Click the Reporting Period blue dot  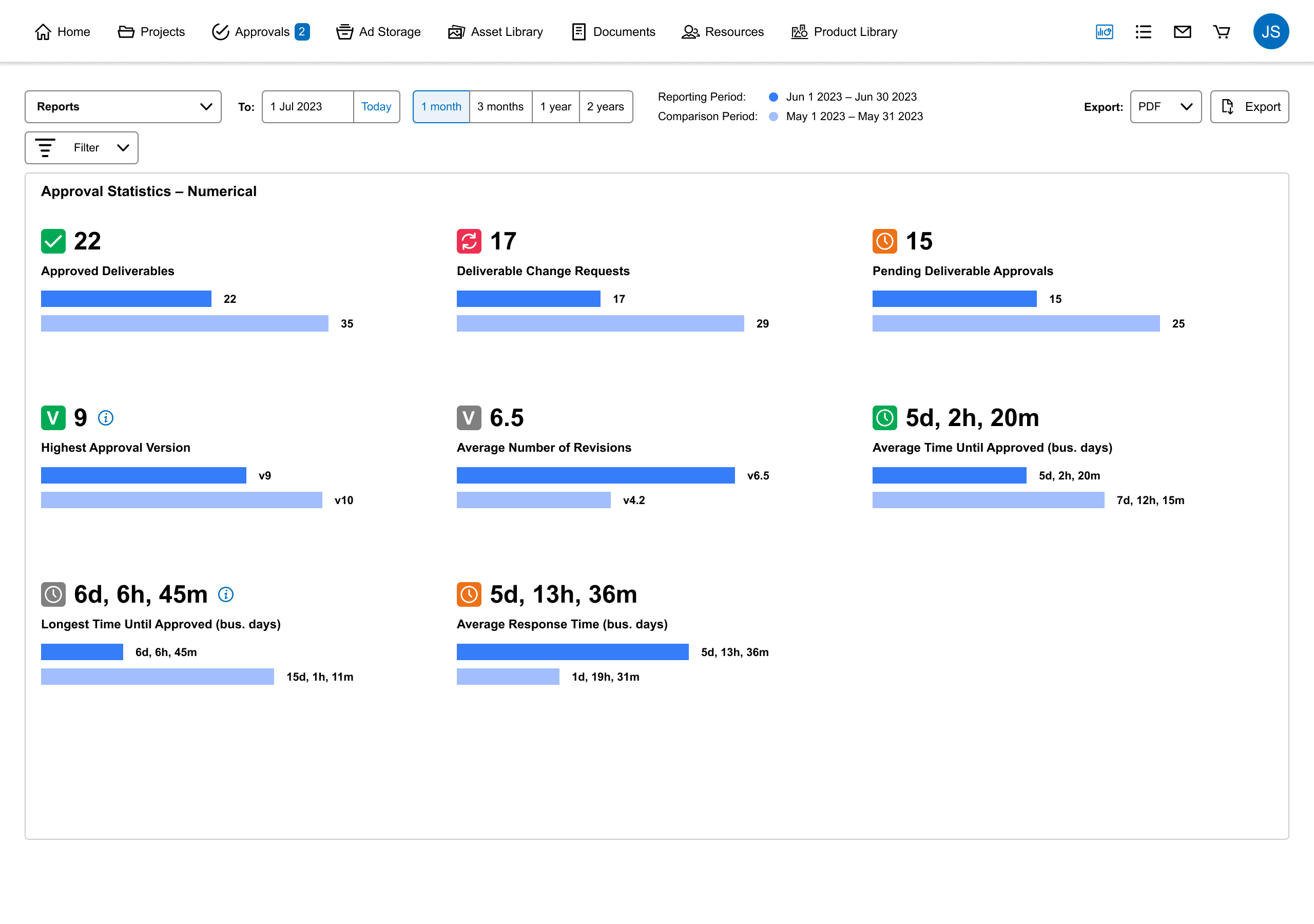coord(773,97)
